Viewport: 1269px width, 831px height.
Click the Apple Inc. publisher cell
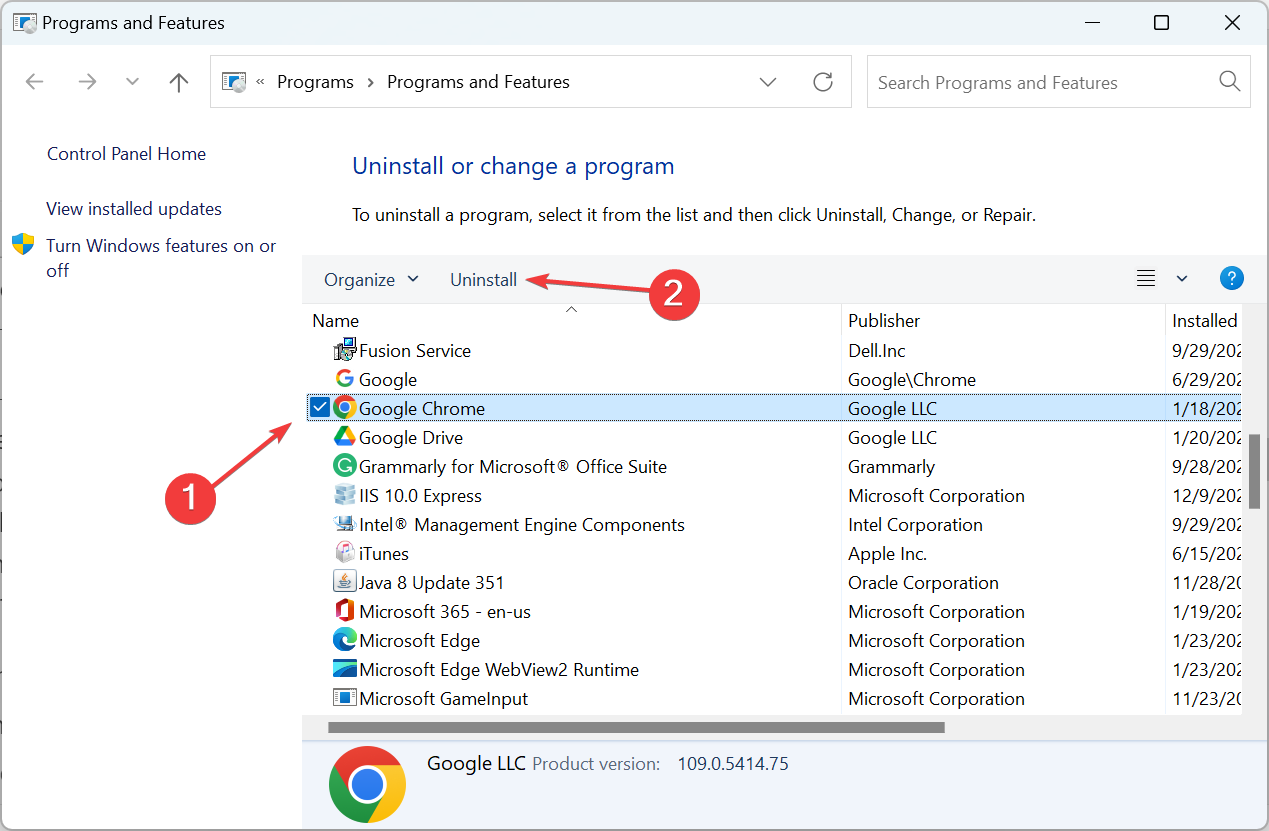coord(888,554)
